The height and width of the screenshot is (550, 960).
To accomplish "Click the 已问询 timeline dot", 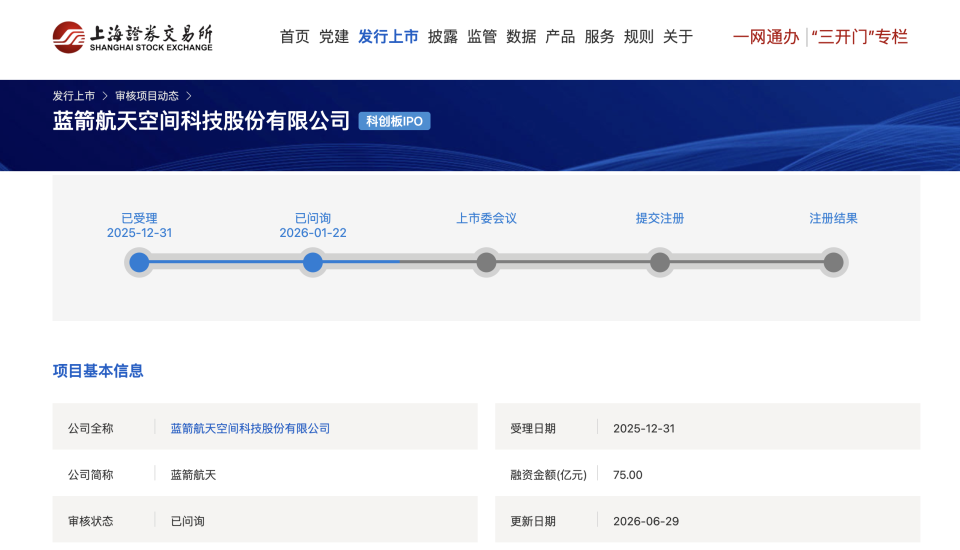I will click(x=313, y=263).
